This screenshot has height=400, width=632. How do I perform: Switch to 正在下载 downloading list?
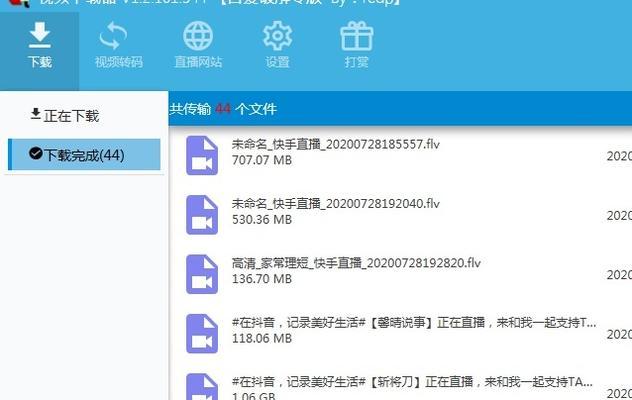point(64,116)
